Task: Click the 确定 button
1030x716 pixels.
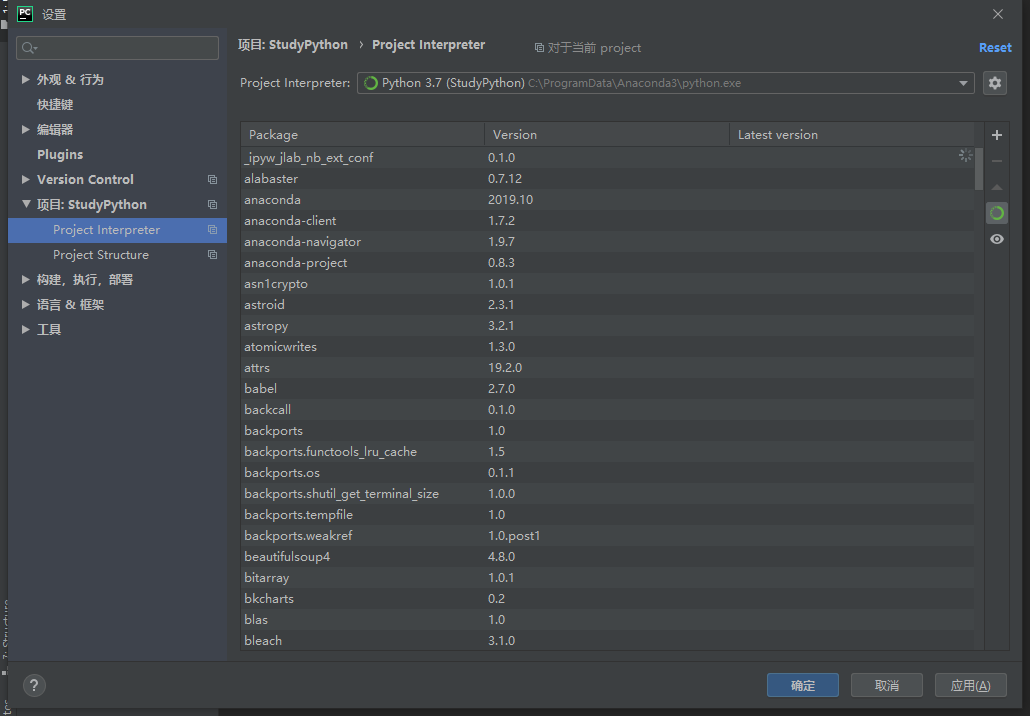Action: tap(803, 685)
